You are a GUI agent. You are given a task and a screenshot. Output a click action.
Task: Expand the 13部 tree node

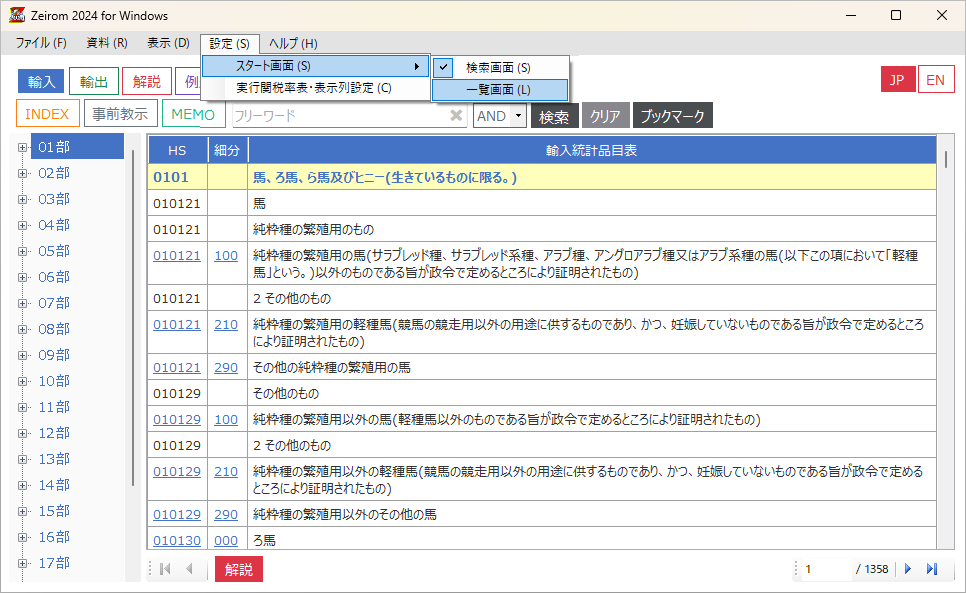pos(23,459)
